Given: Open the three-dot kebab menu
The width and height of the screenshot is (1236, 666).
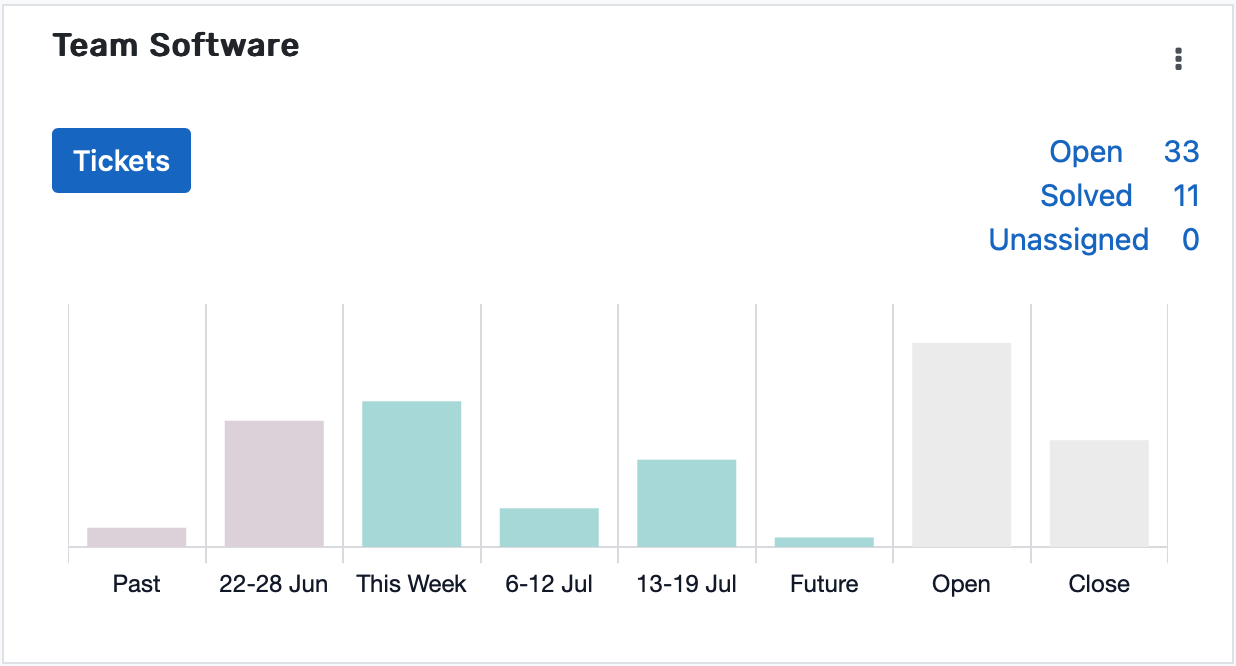Looking at the screenshot, I should click(1179, 60).
